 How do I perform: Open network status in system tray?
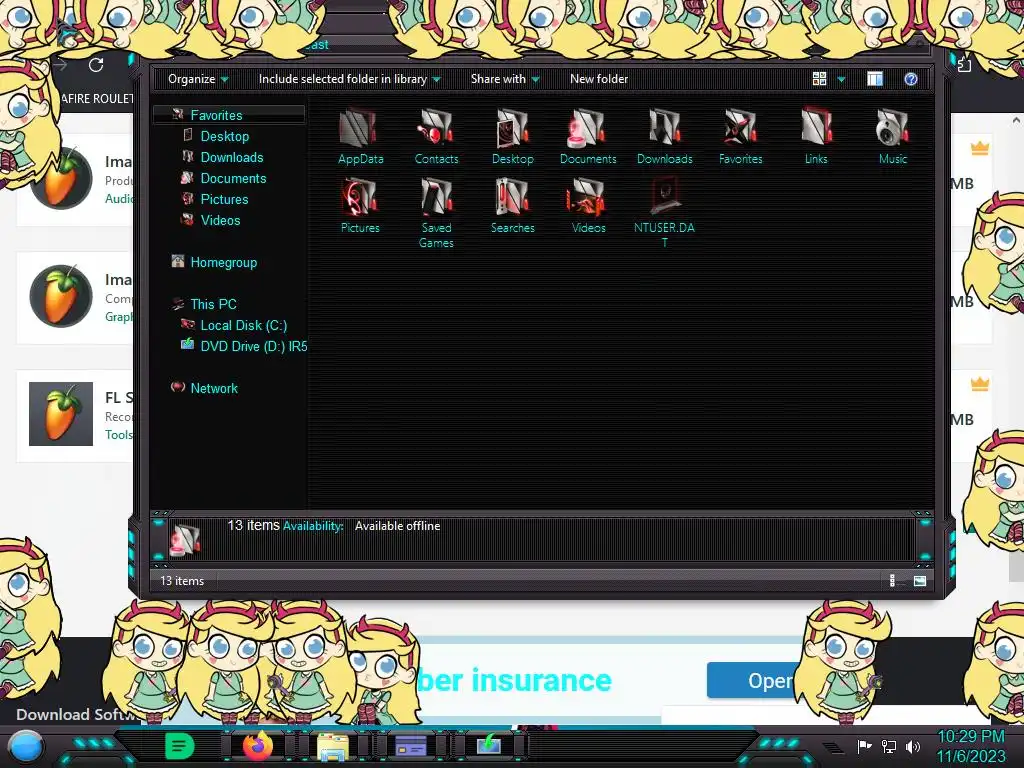pos(889,746)
